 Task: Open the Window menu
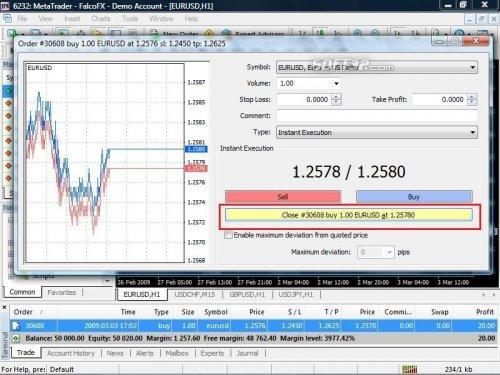point(161,19)
